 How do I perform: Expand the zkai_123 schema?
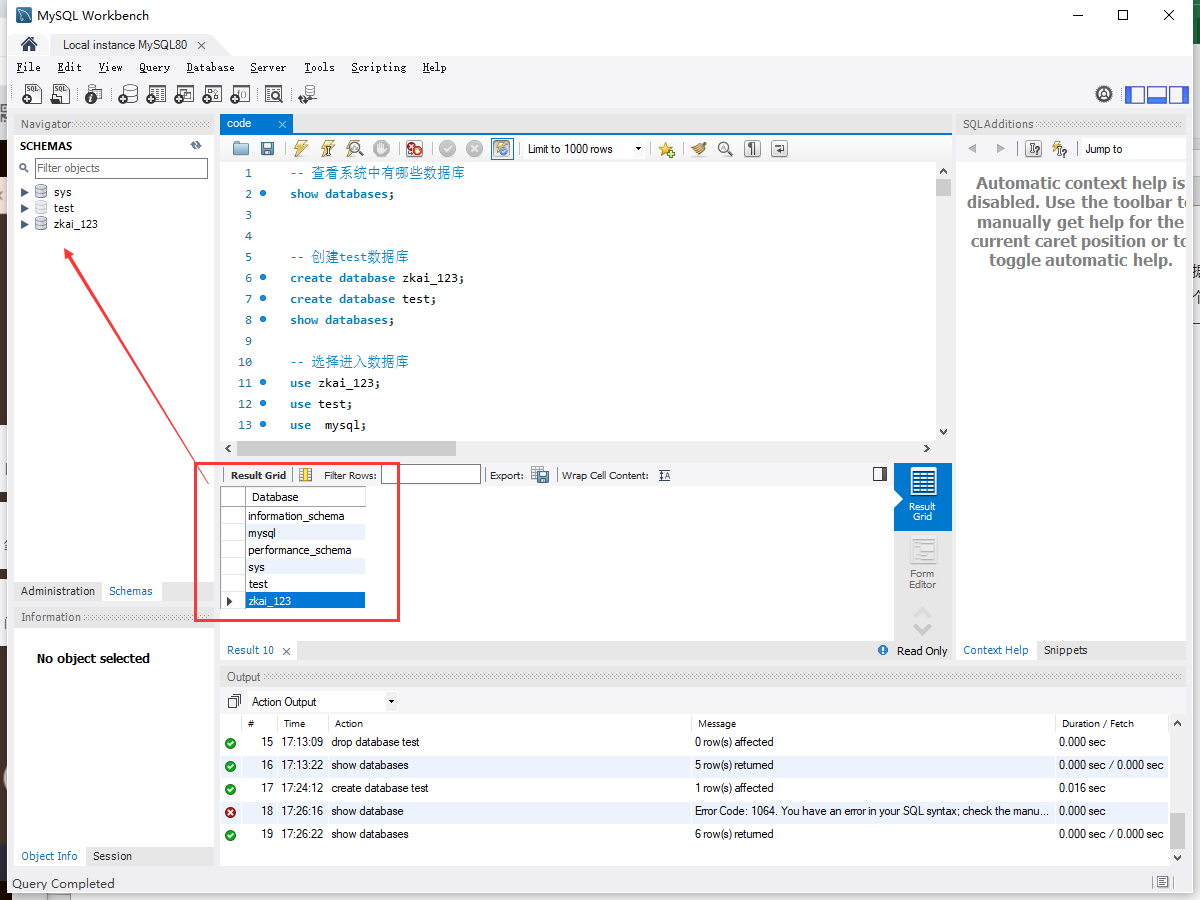(x=26, y=224)
